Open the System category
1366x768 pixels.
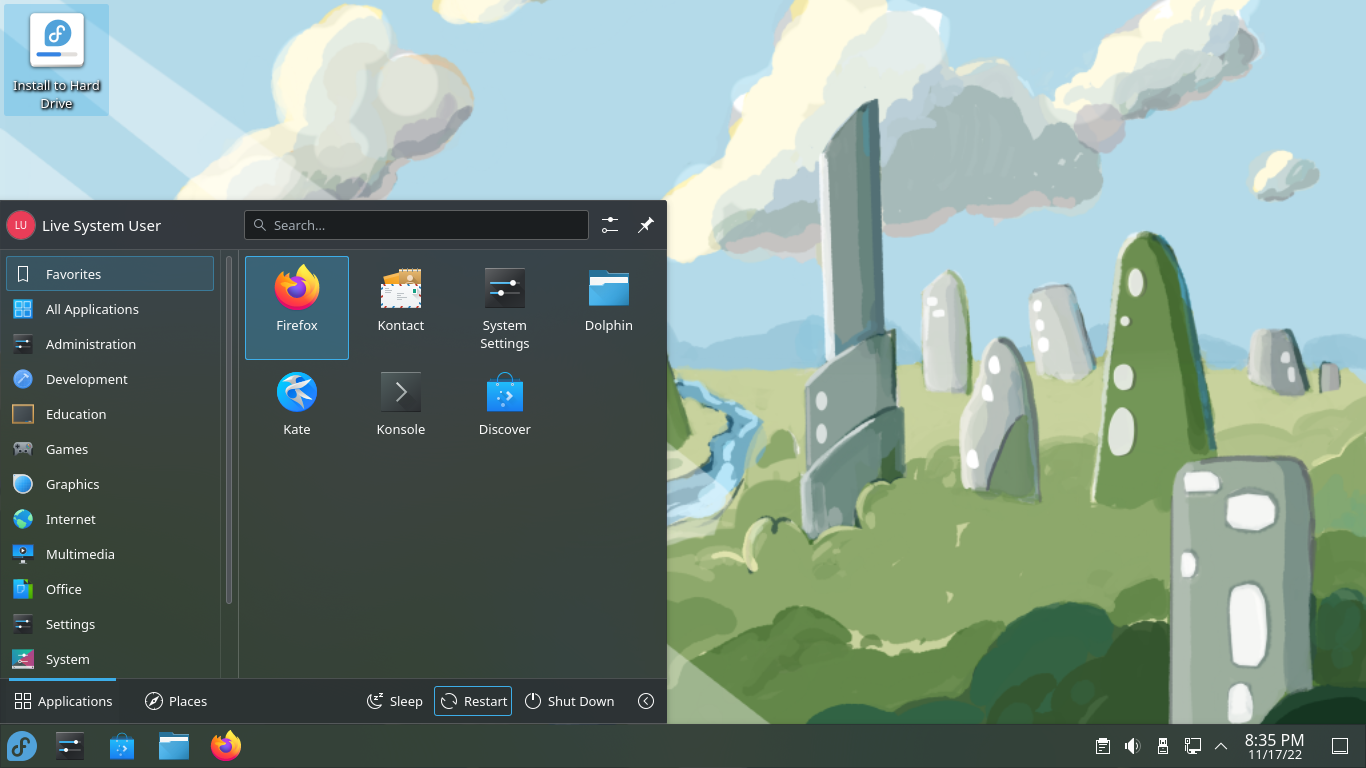(x=110, y=659)
